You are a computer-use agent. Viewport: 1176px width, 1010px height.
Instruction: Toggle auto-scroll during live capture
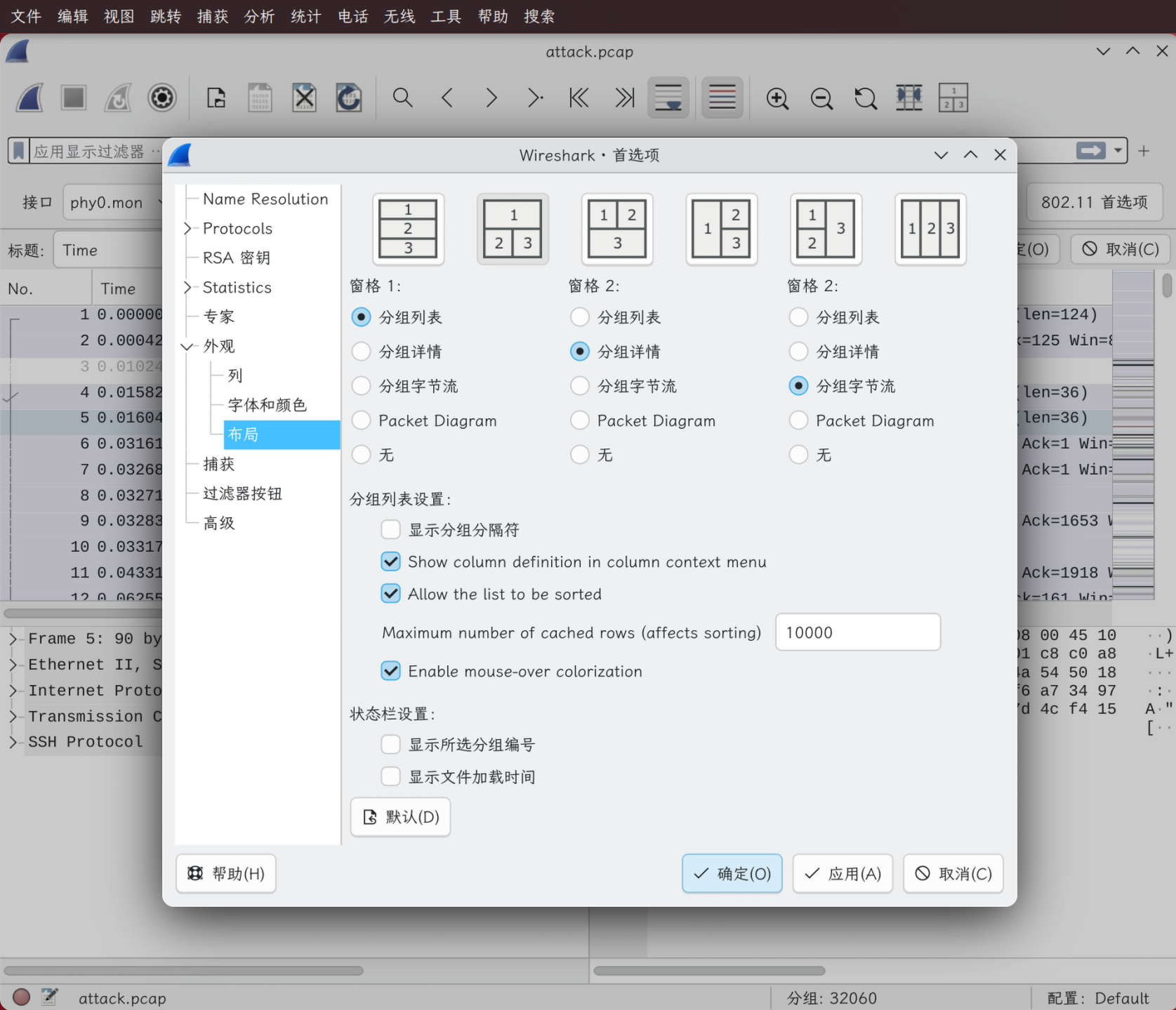click(x=668, y=98)
